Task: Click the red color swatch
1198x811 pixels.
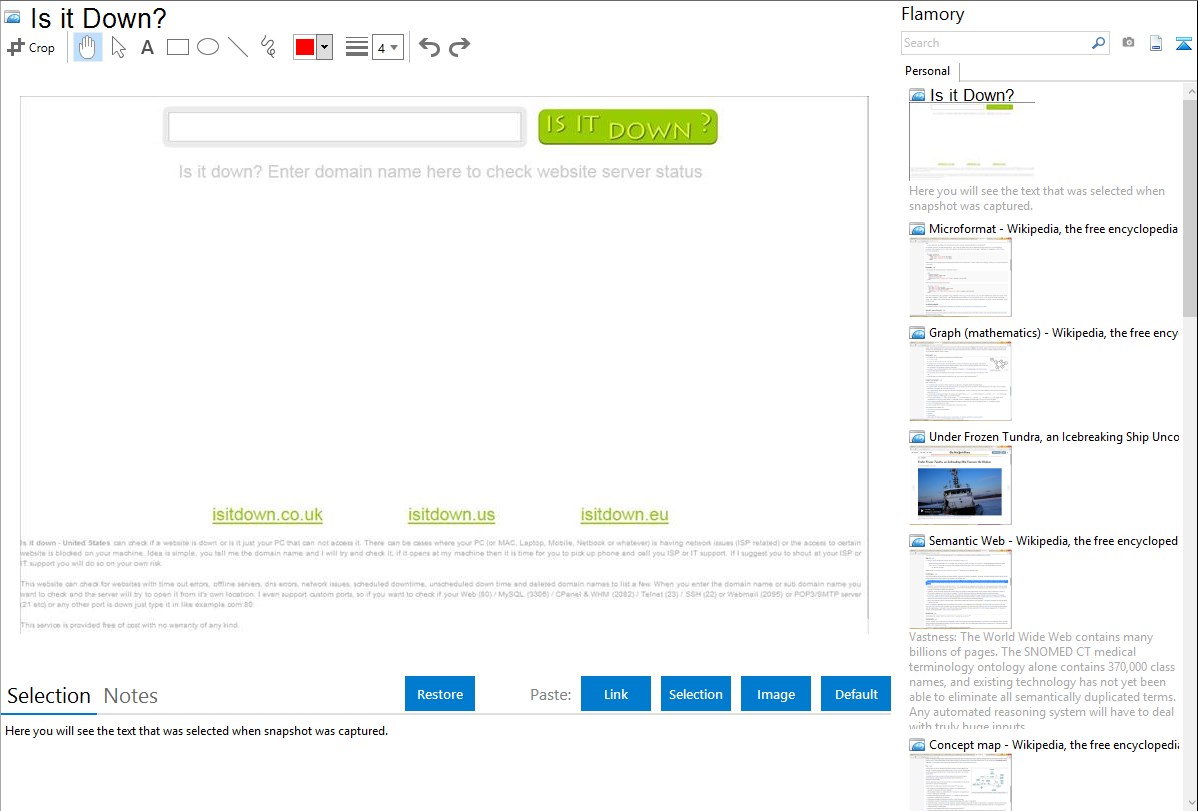Action: click(x=305, y=47)
